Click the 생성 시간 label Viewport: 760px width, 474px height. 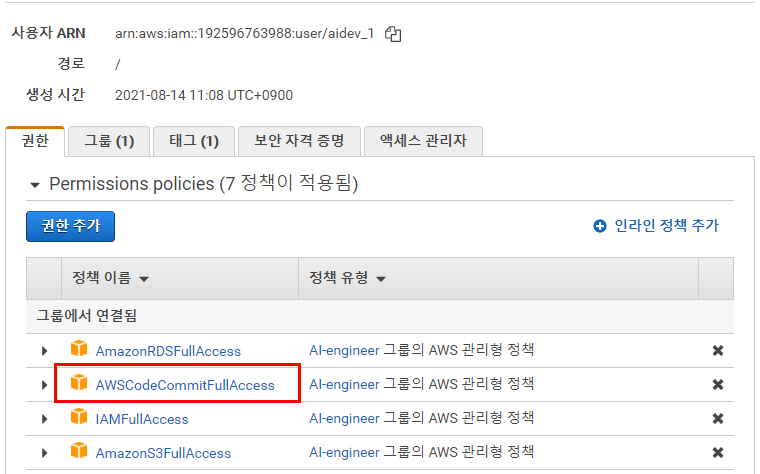coord(55,95)
